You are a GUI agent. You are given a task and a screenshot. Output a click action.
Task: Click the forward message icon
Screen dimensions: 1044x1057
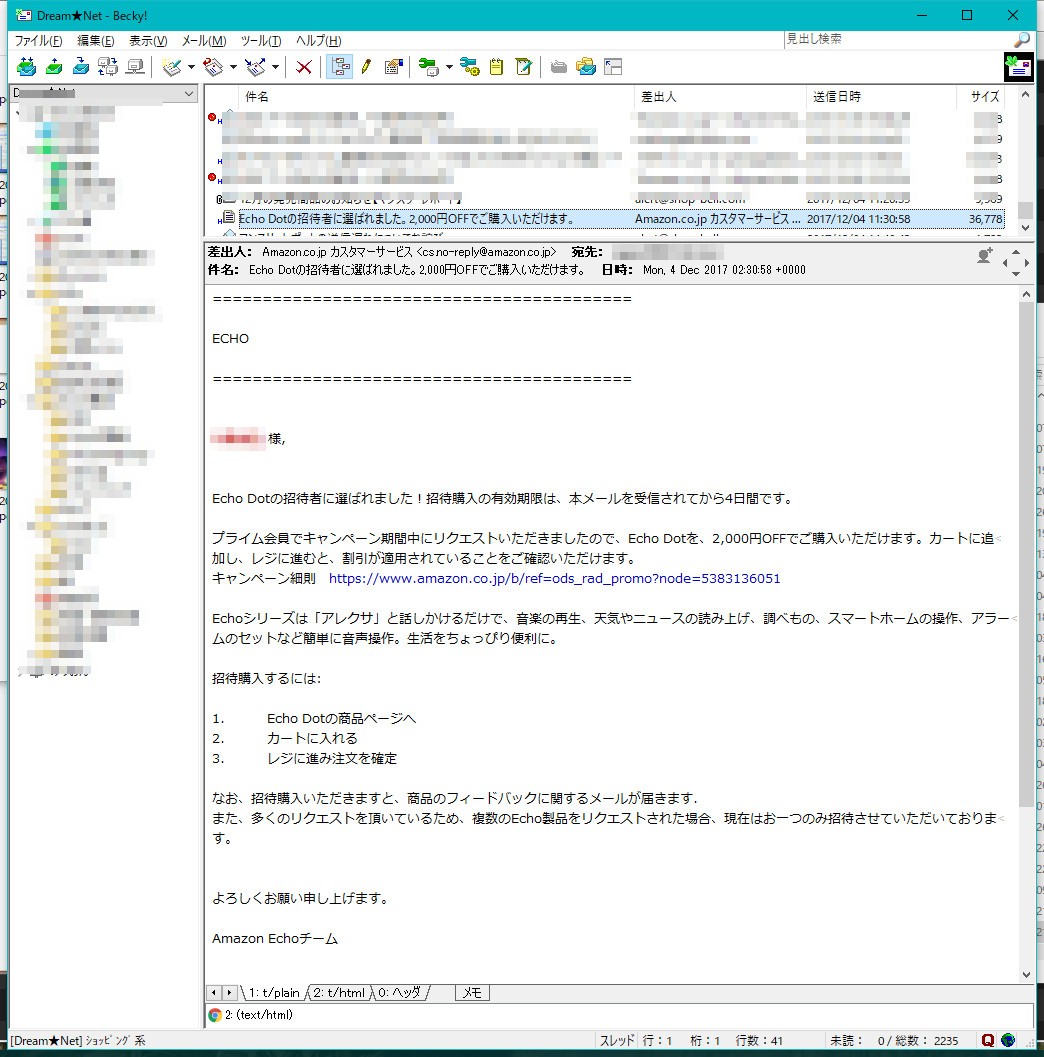255,67
